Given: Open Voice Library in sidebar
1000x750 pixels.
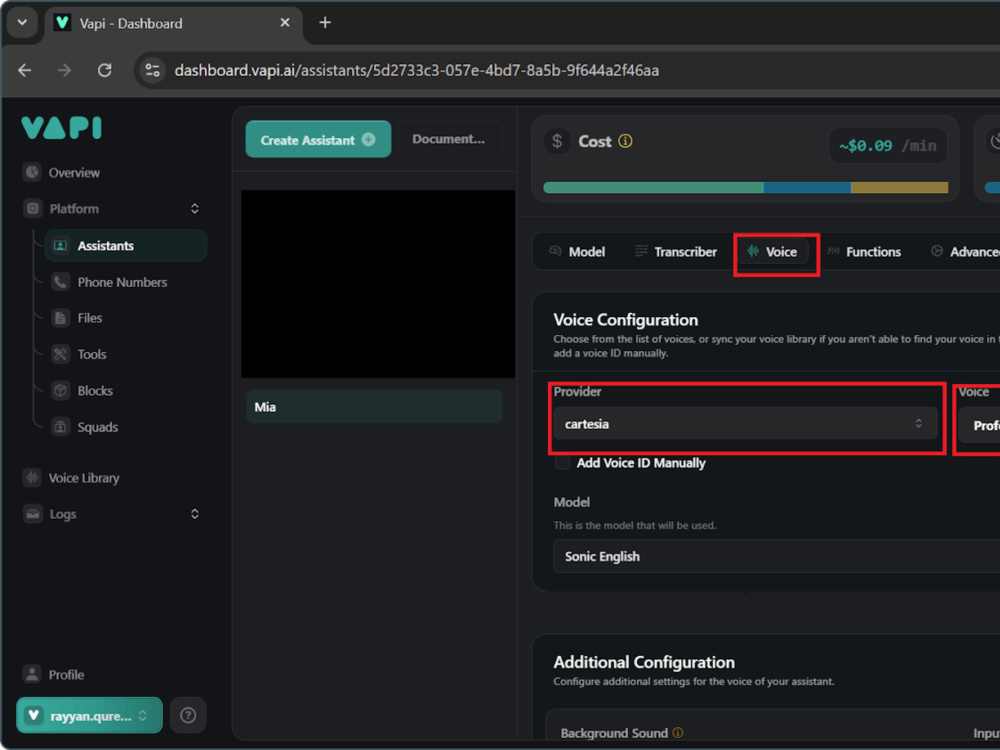Looking at the screenshot, I should [84, 478].
